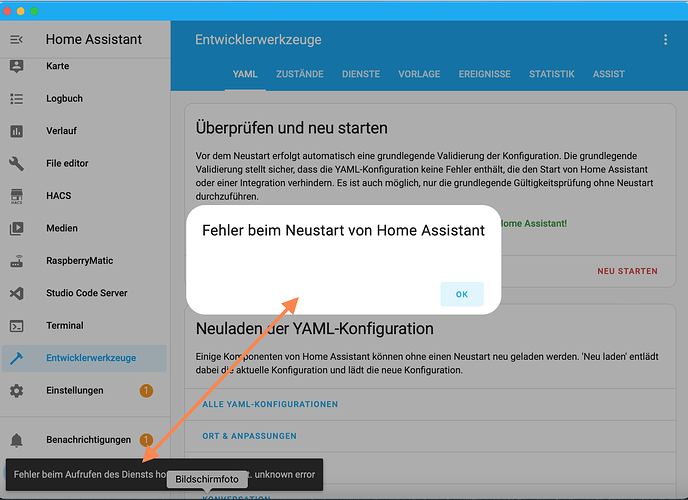Click the 'Überprüfen und neu starten' heading
The width and height of the screenshot is (688, 500).
tap(291, 128)
